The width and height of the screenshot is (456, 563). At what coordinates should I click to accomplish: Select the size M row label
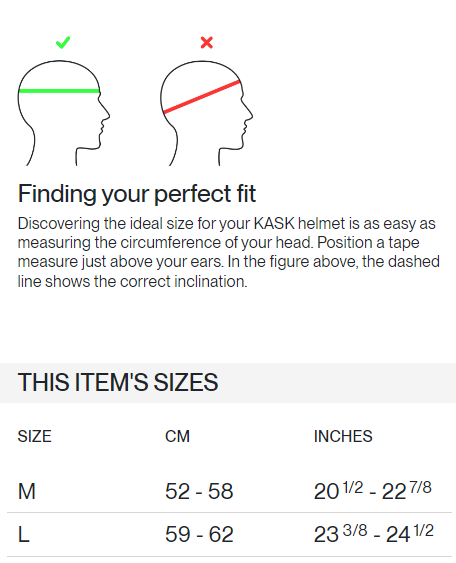27,491
